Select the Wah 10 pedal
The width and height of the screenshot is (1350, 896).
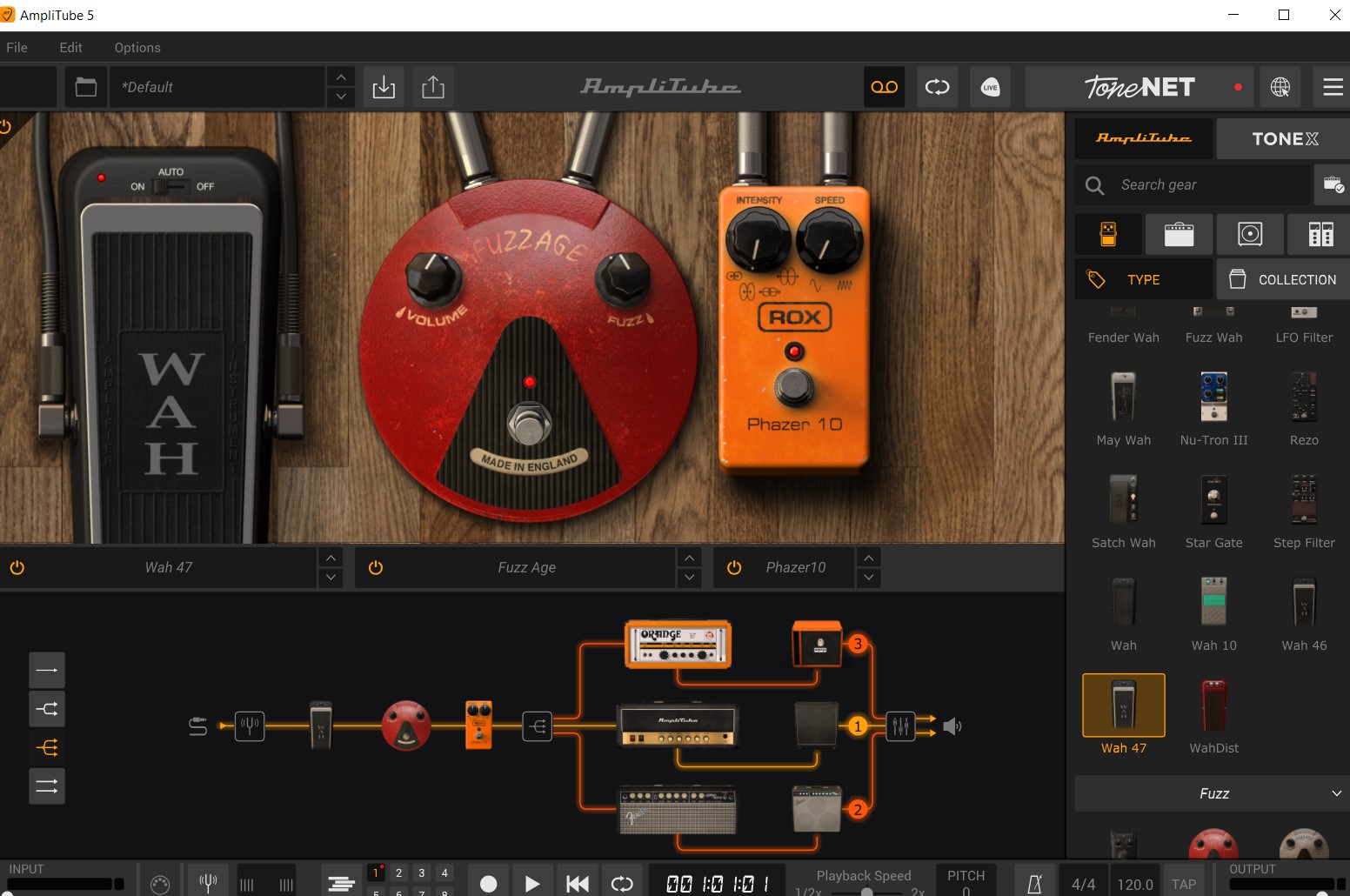(1213, 614)
